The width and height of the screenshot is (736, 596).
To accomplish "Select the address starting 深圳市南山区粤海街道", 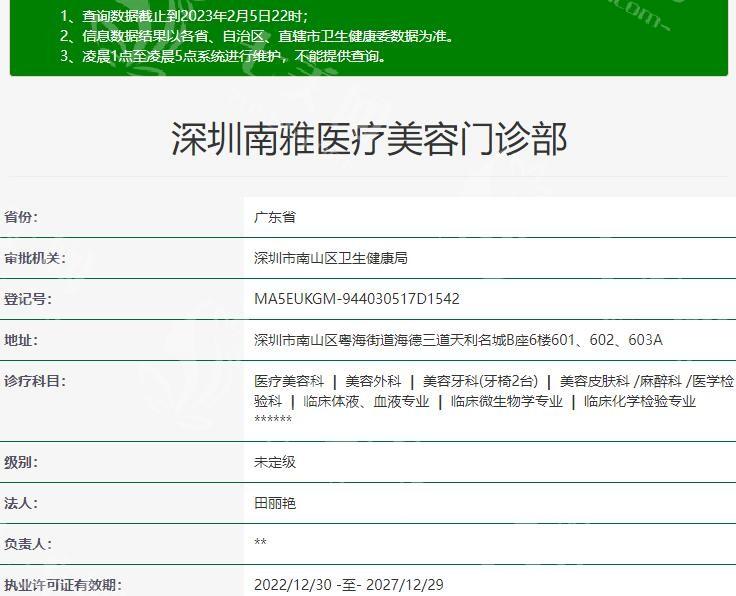I will [458, 340].
